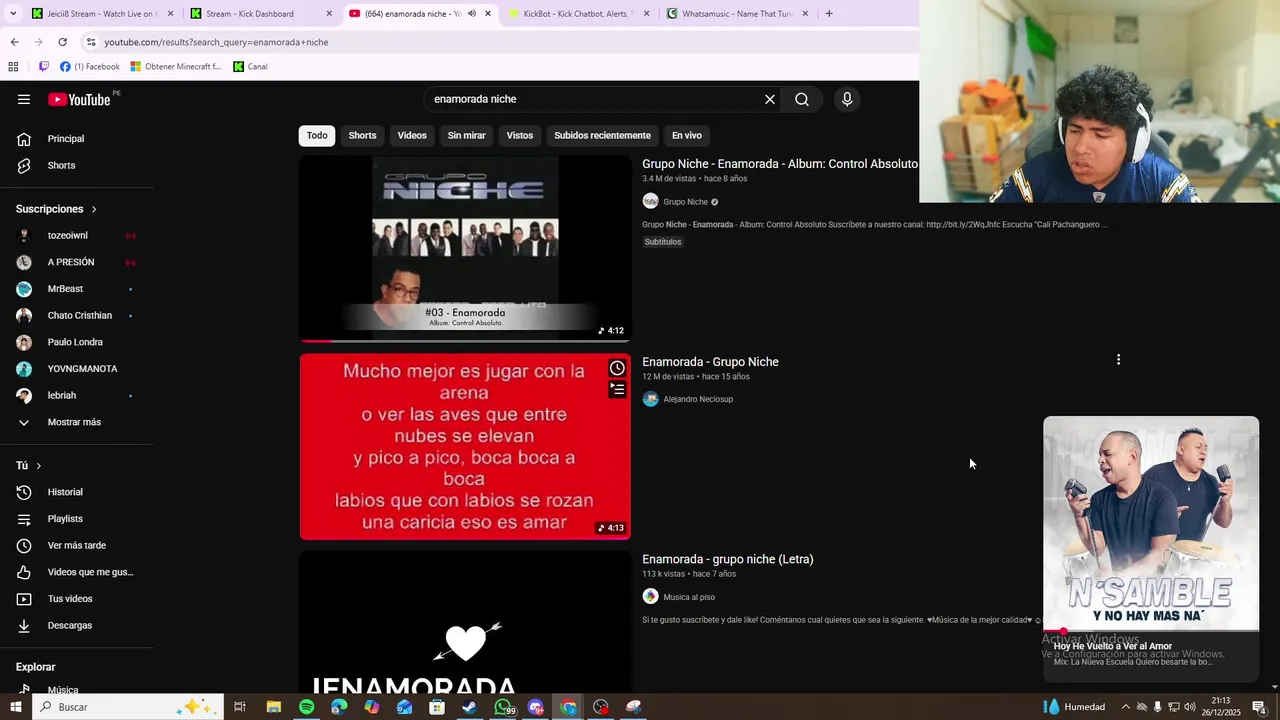Mute the YouTube tab audio icon

472,14
